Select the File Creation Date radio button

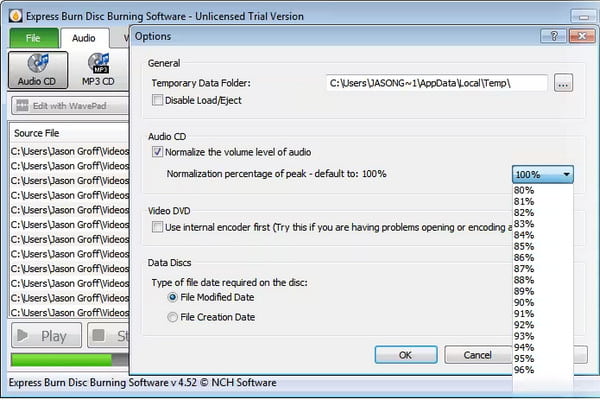[x=173, y=317]
